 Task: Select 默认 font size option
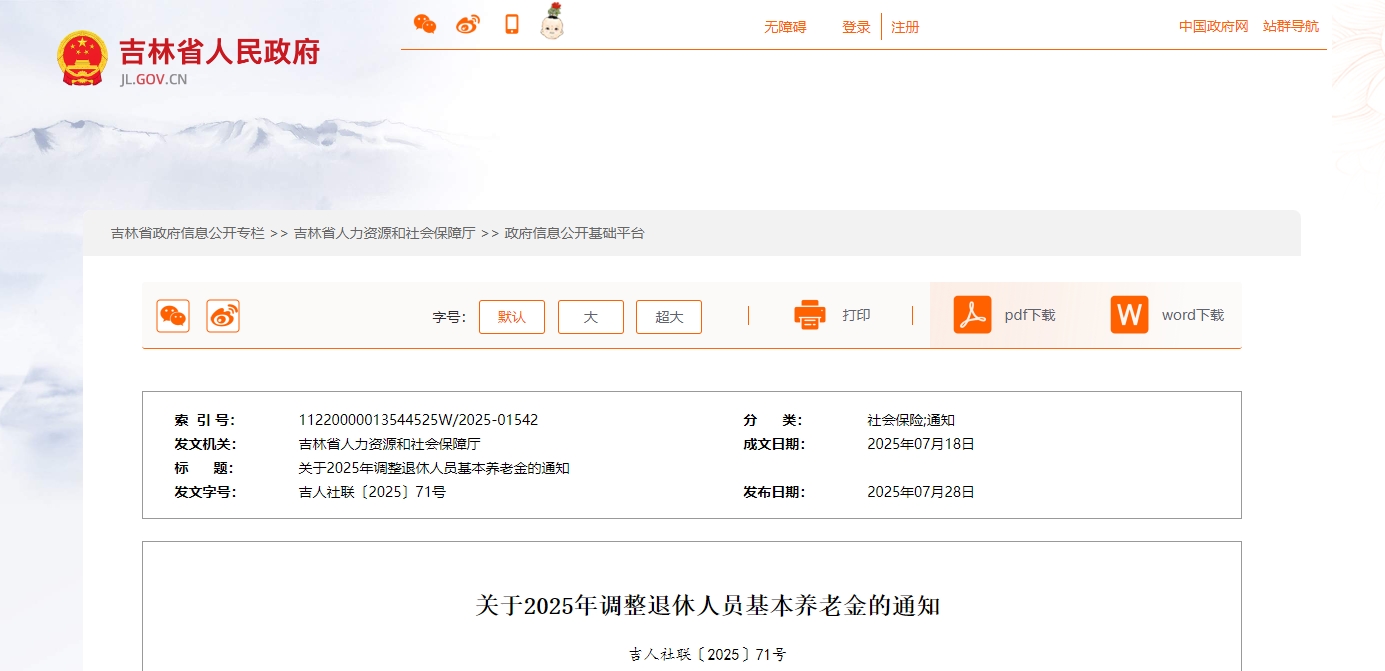tap(511, 316)
